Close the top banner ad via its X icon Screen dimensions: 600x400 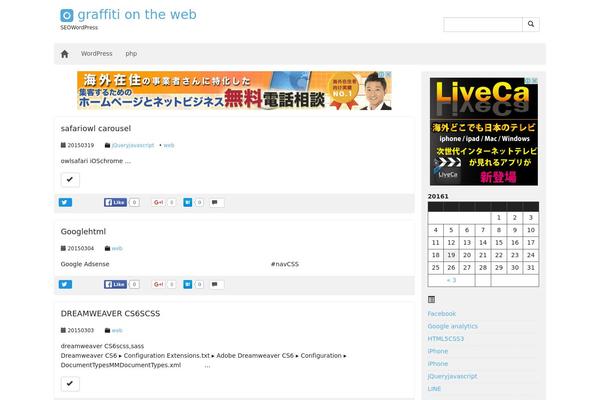(x=388, y=74)
